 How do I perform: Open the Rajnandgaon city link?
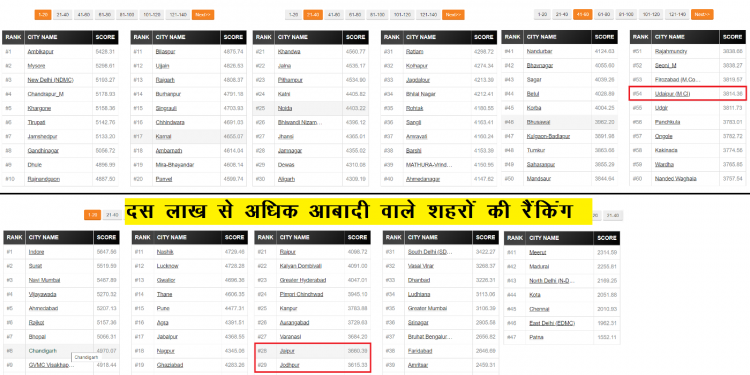click(x=44, y=179)
